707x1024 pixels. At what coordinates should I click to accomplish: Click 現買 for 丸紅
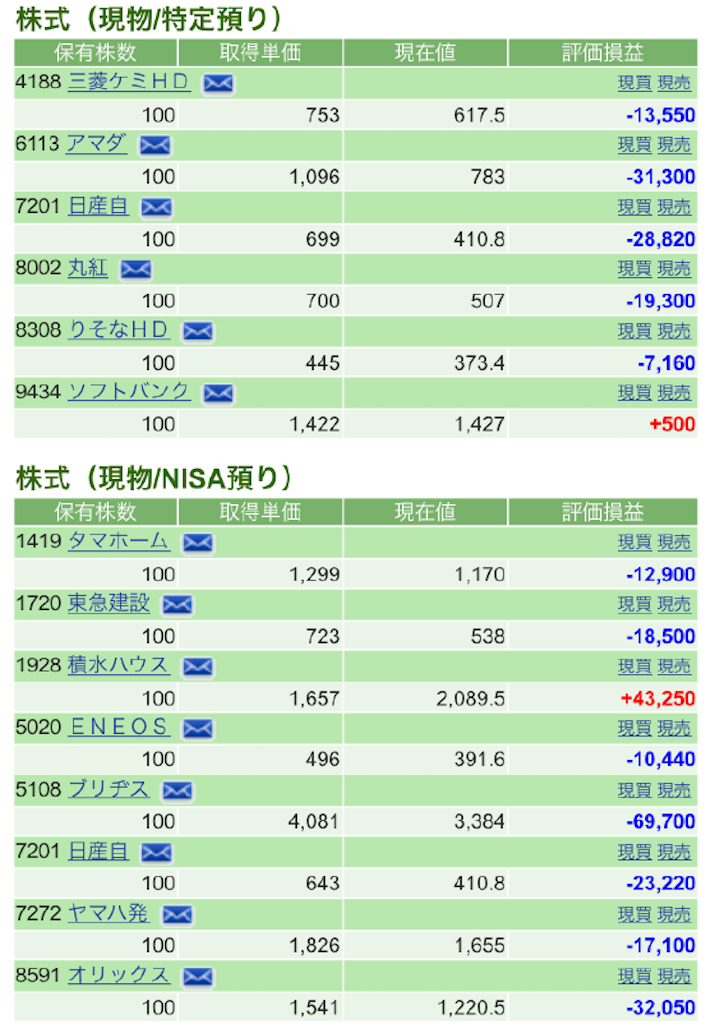(635, 269)
